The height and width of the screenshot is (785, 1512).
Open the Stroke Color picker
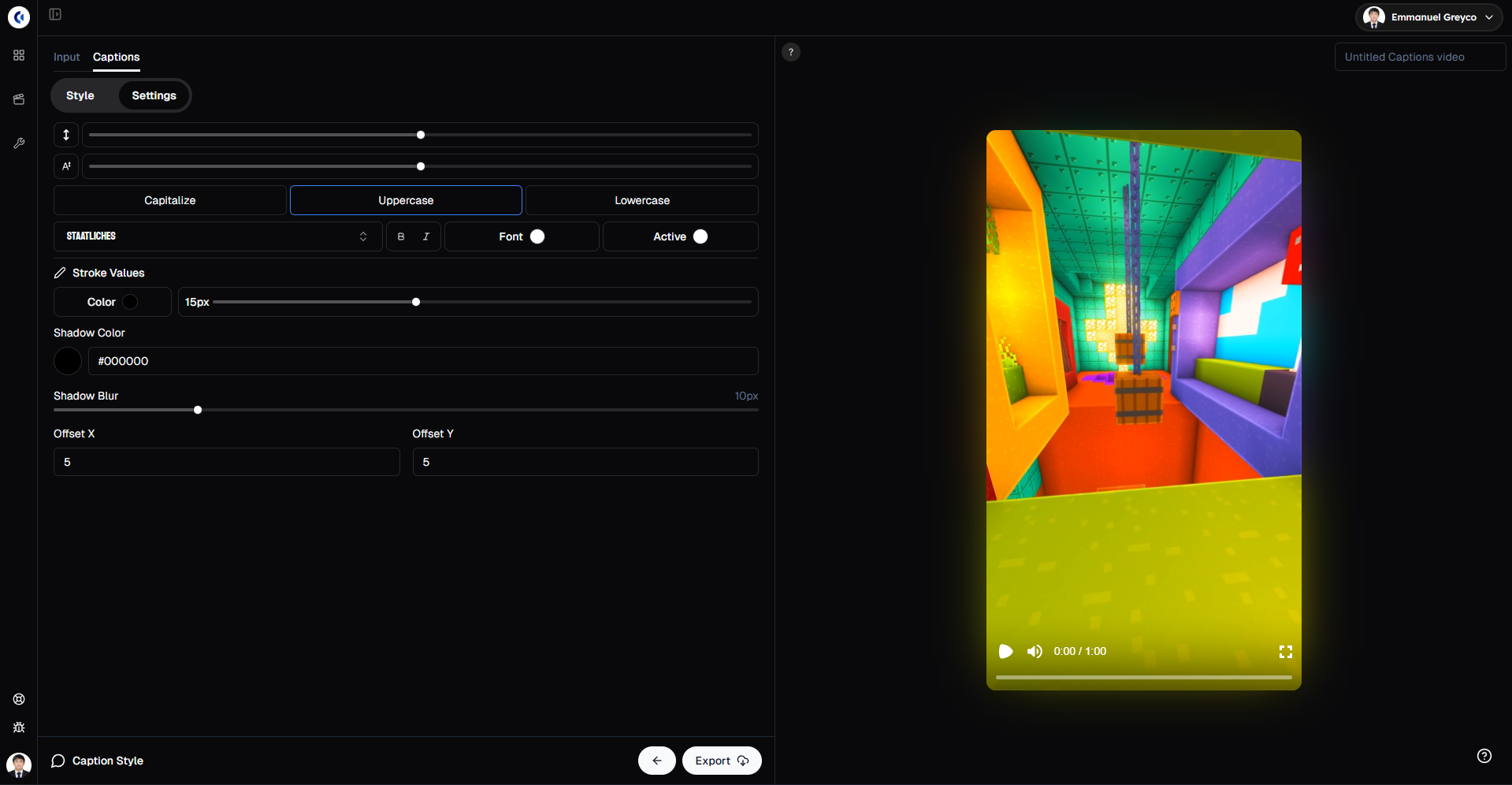point(113,302)
